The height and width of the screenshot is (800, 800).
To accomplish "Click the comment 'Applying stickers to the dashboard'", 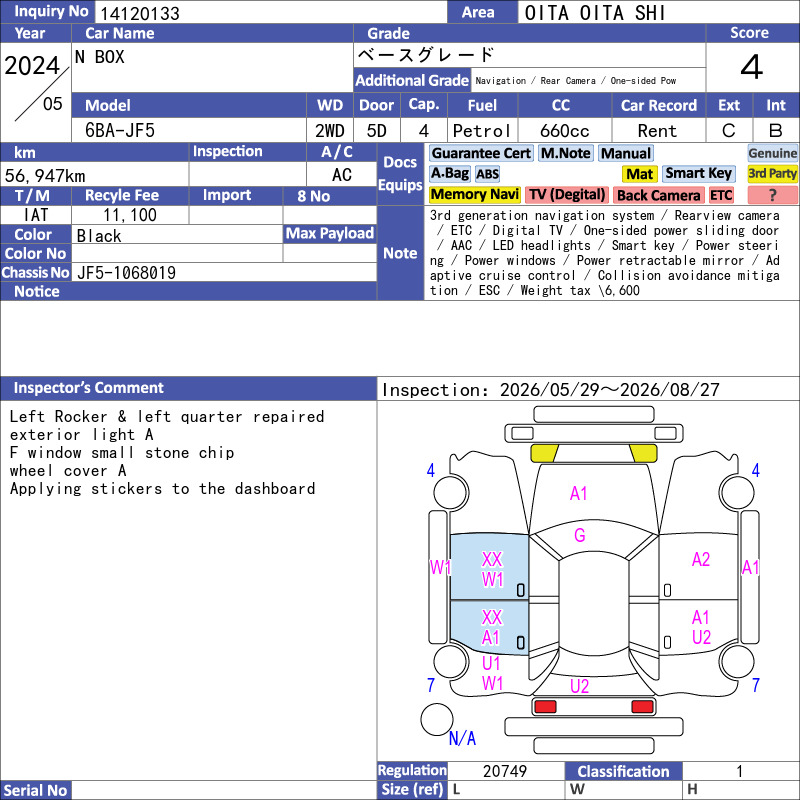I will (x=162, y=489).
